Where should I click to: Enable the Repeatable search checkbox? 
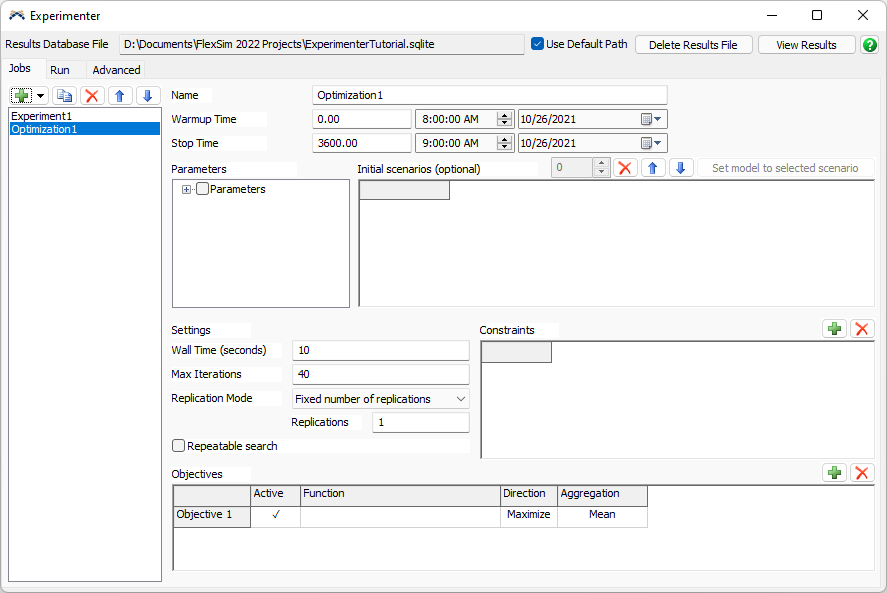tap(179, 446)
